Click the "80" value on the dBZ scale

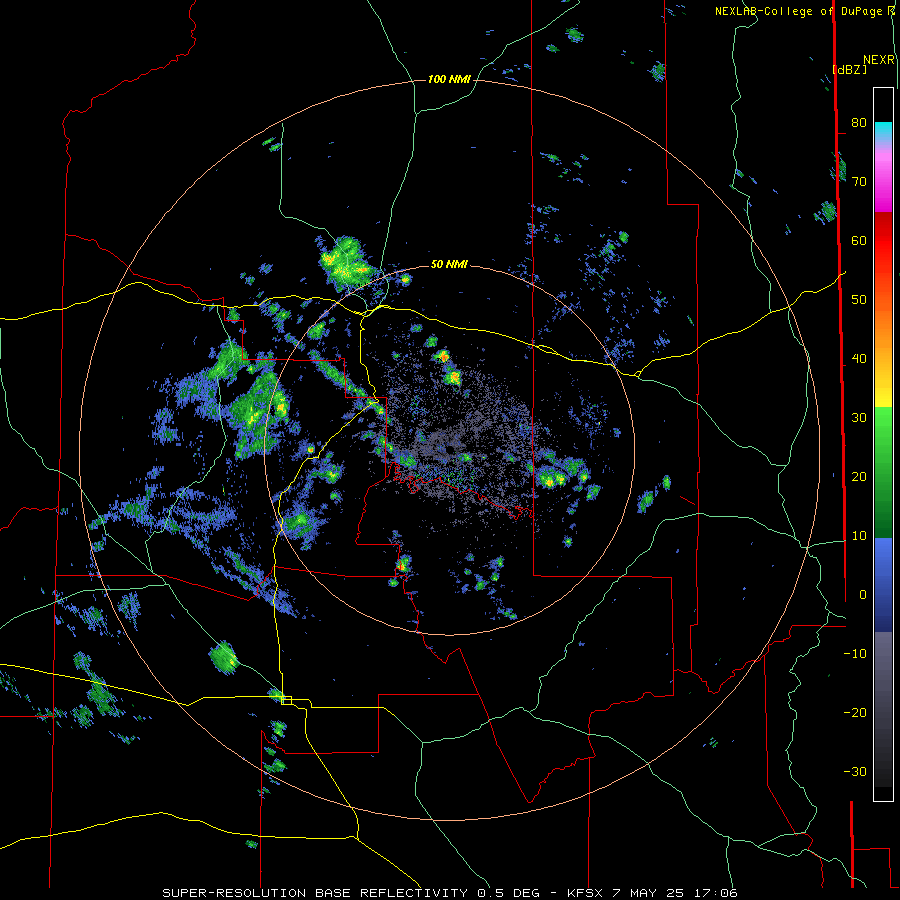[859, 123]
